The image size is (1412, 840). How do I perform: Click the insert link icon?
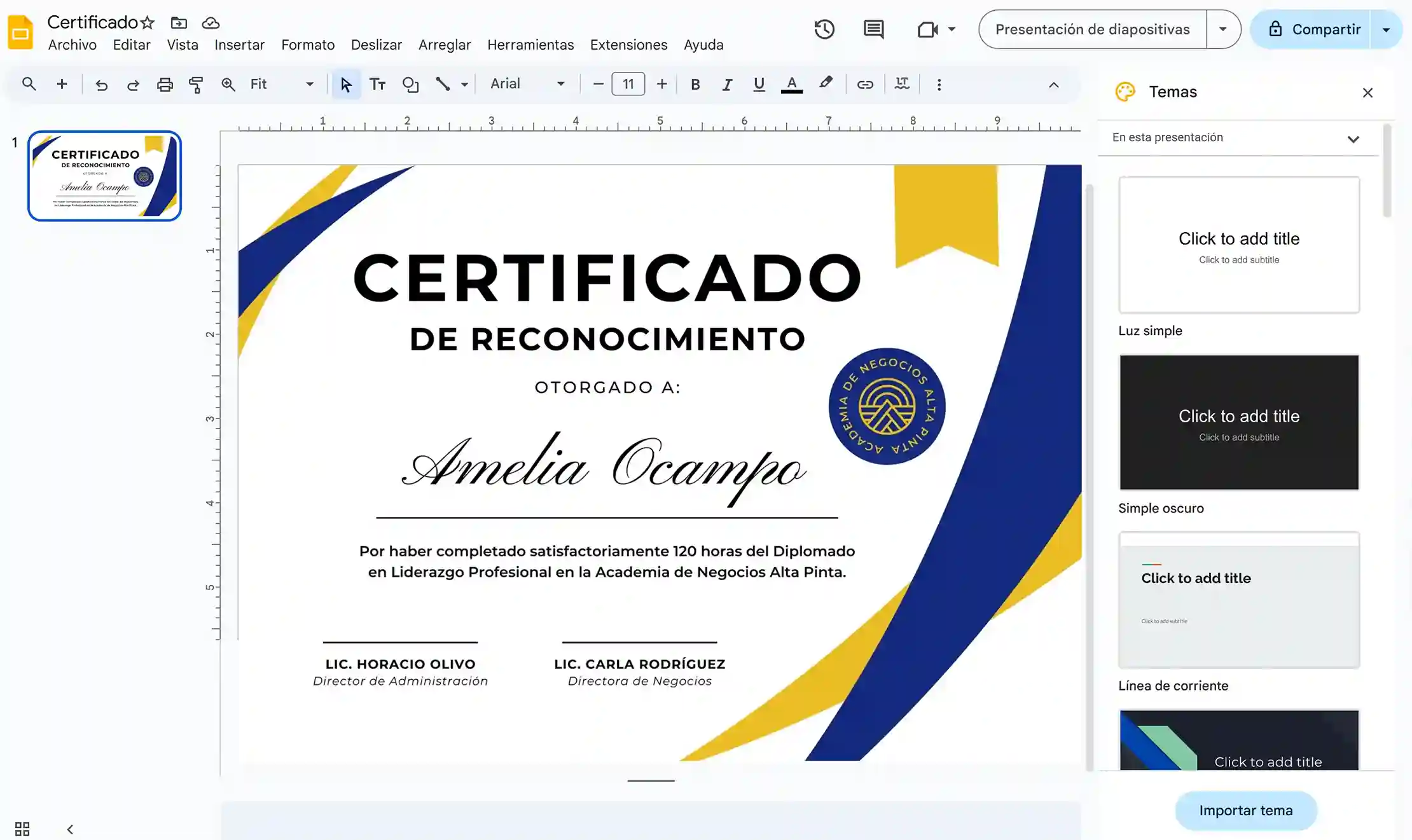(864, 85)
